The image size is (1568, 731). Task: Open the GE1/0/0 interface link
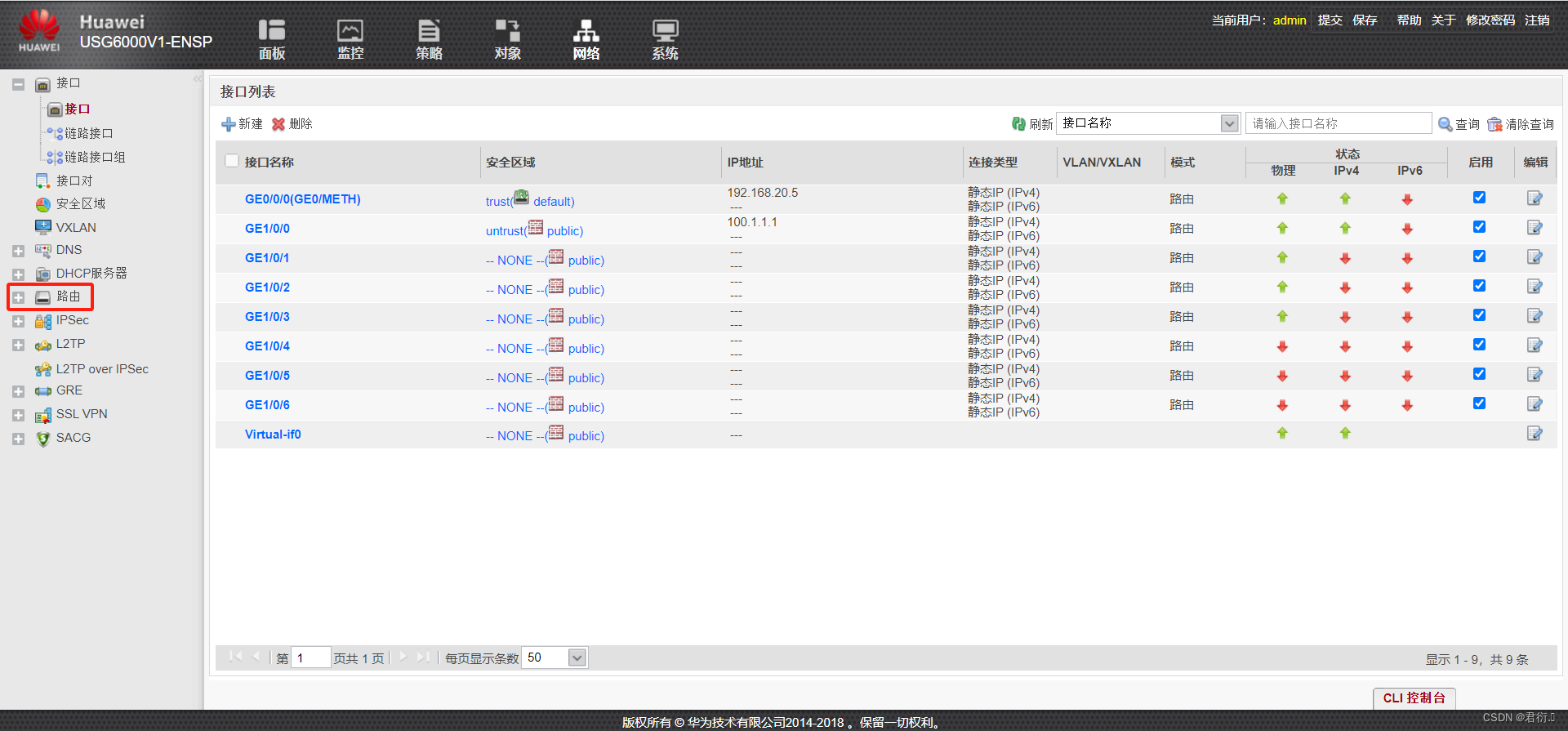[x=267, y=229]
